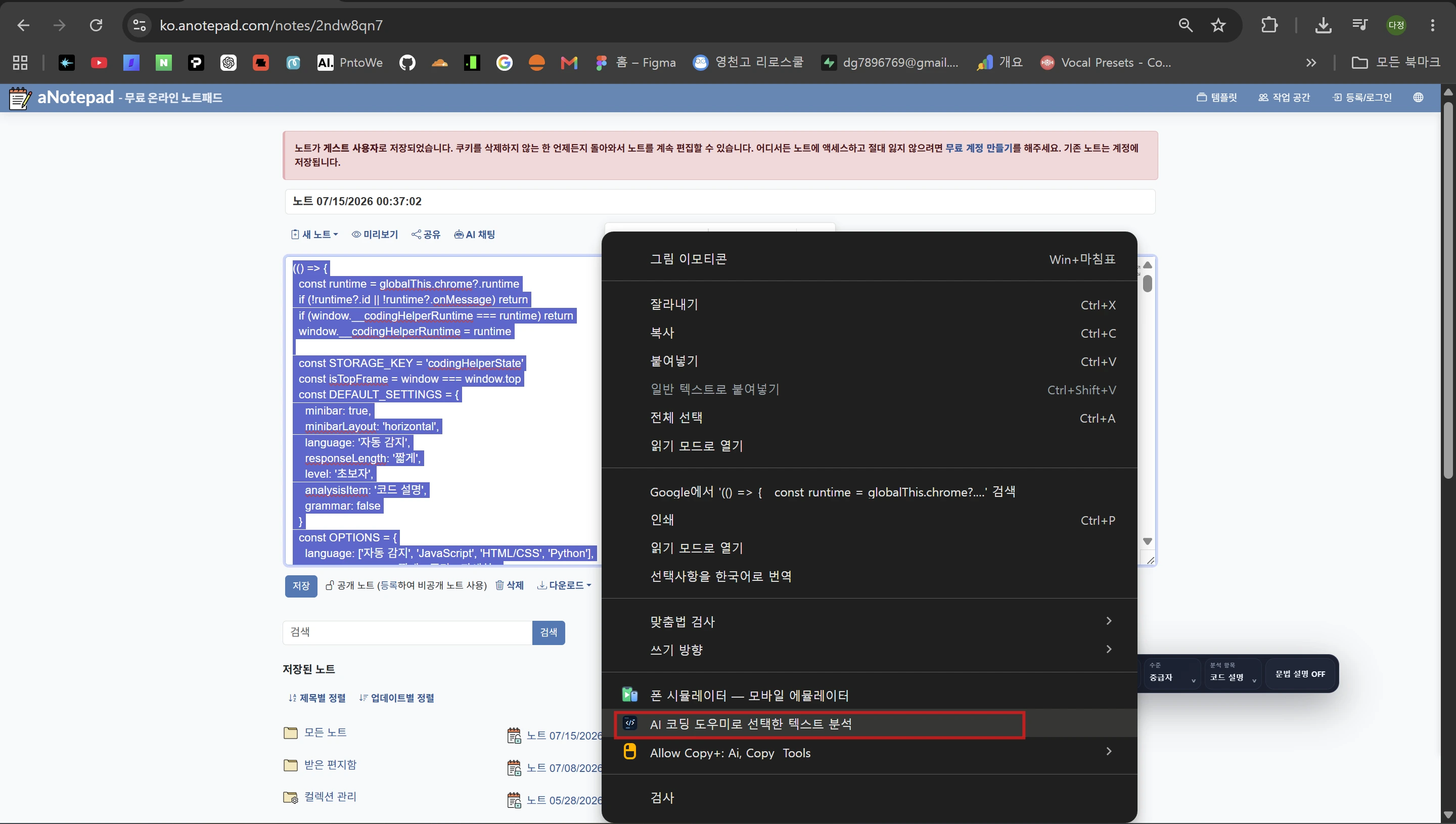This screenshot has height=824, width=1456.
Task: Expand the 맞춤법 검사 submenu
Action: click(869, 621)
